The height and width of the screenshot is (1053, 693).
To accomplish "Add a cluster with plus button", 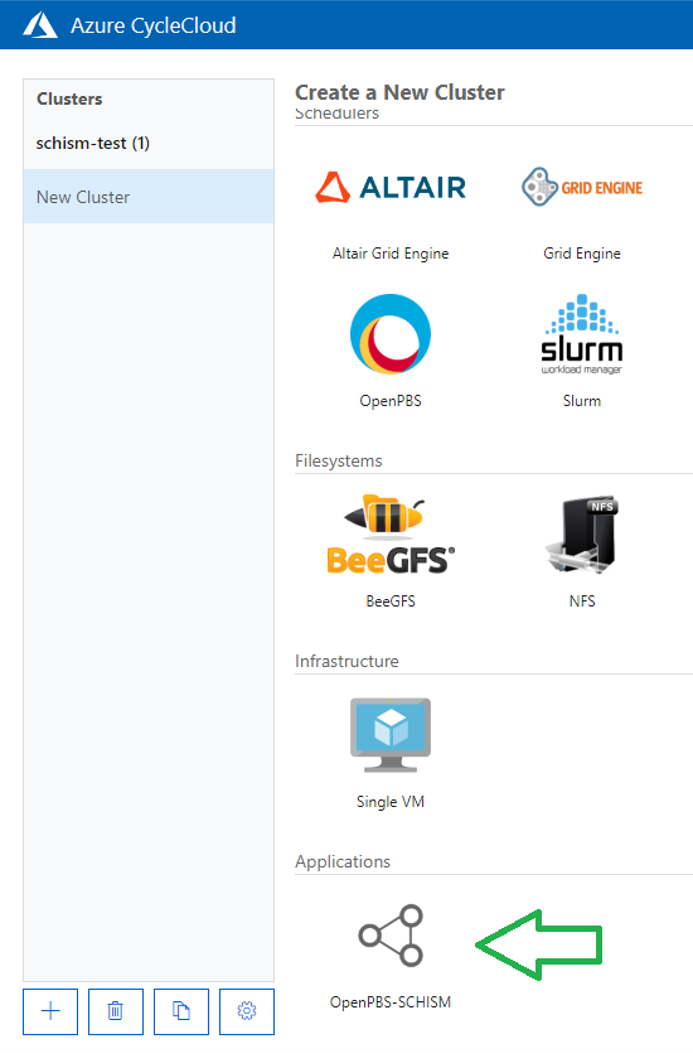I will click(50, 1011).
